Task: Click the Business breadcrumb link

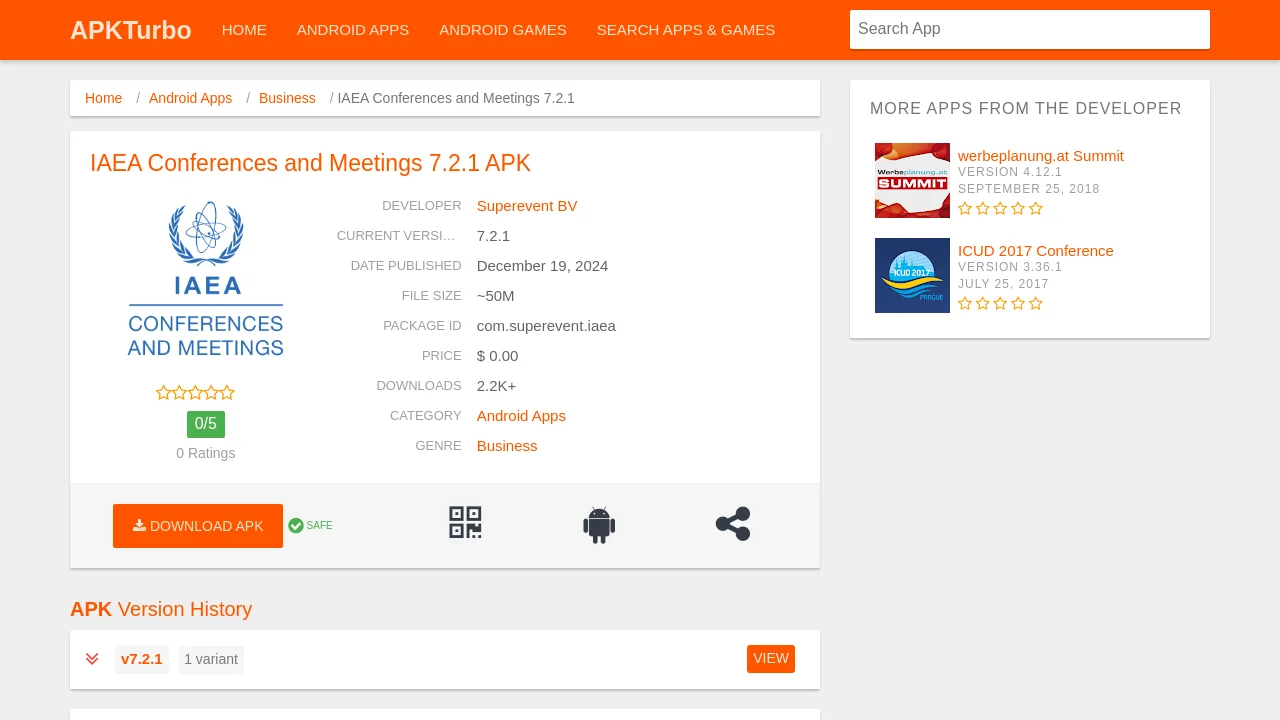Action: pyautogui.click(x=287, y=98)
